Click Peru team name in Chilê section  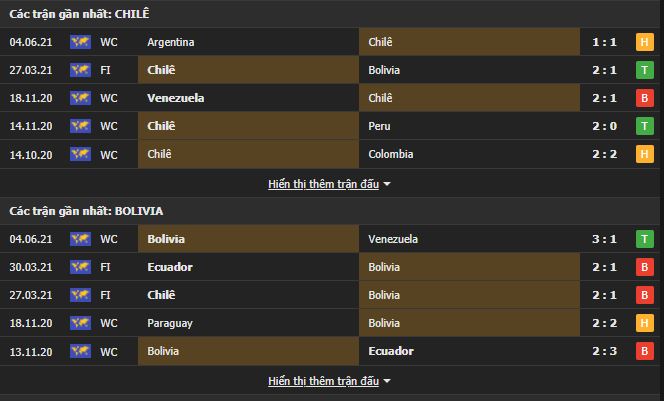(x=379, y=126)
